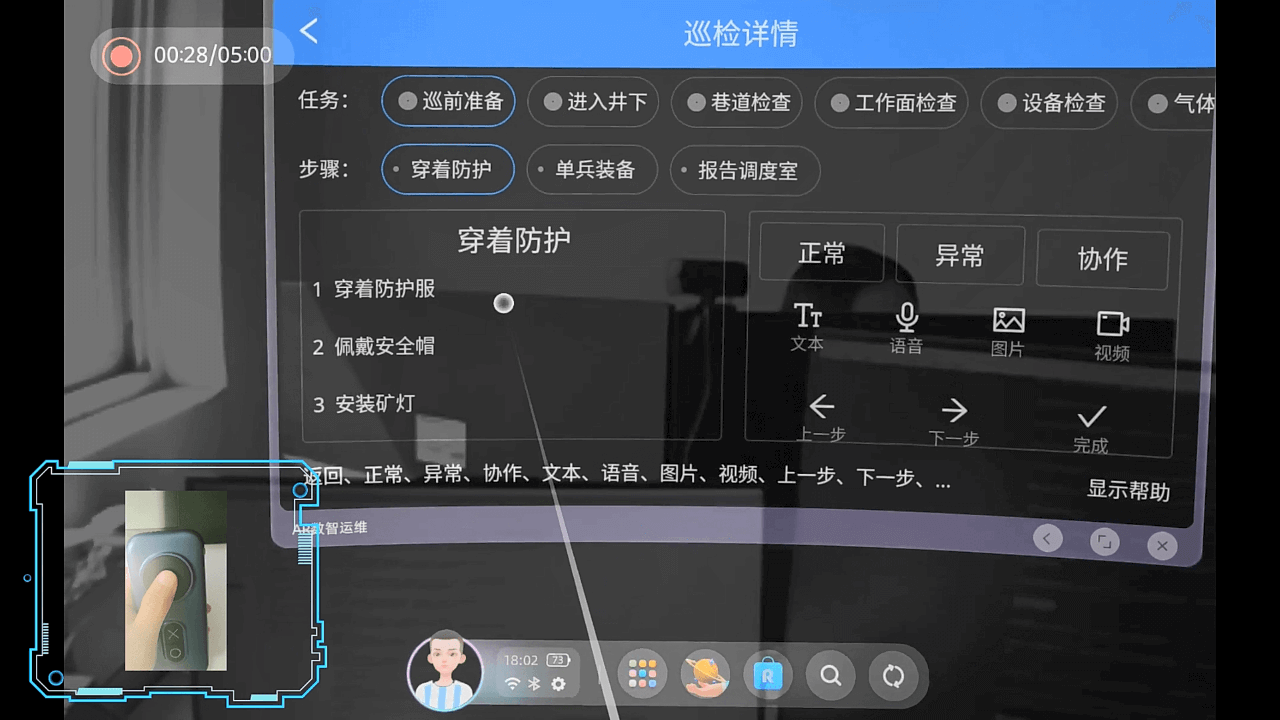Select the 语音 voice recording tool
Viewport: 1280px width, 720px height.
[906, 328]
